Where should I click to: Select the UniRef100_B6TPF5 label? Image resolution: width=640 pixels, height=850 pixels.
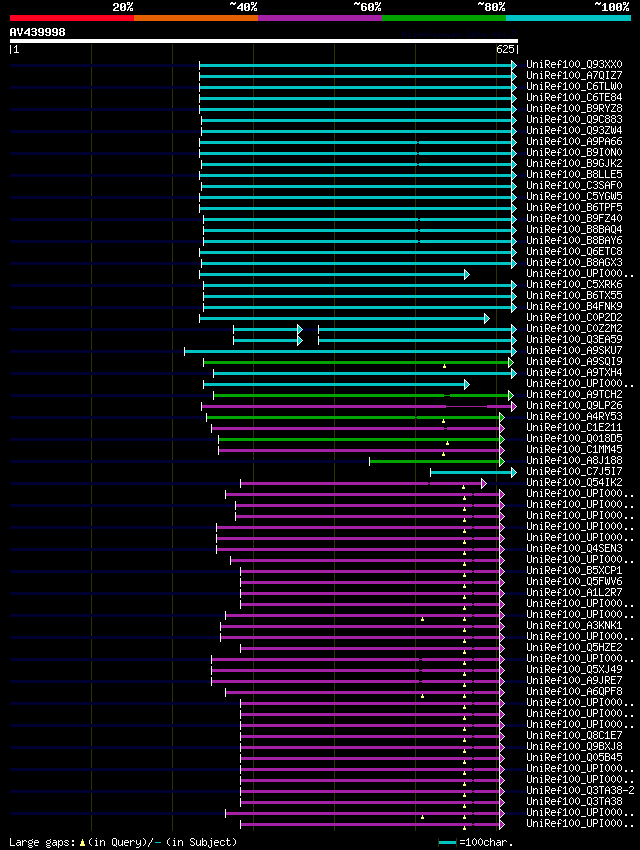pos(574,208)
